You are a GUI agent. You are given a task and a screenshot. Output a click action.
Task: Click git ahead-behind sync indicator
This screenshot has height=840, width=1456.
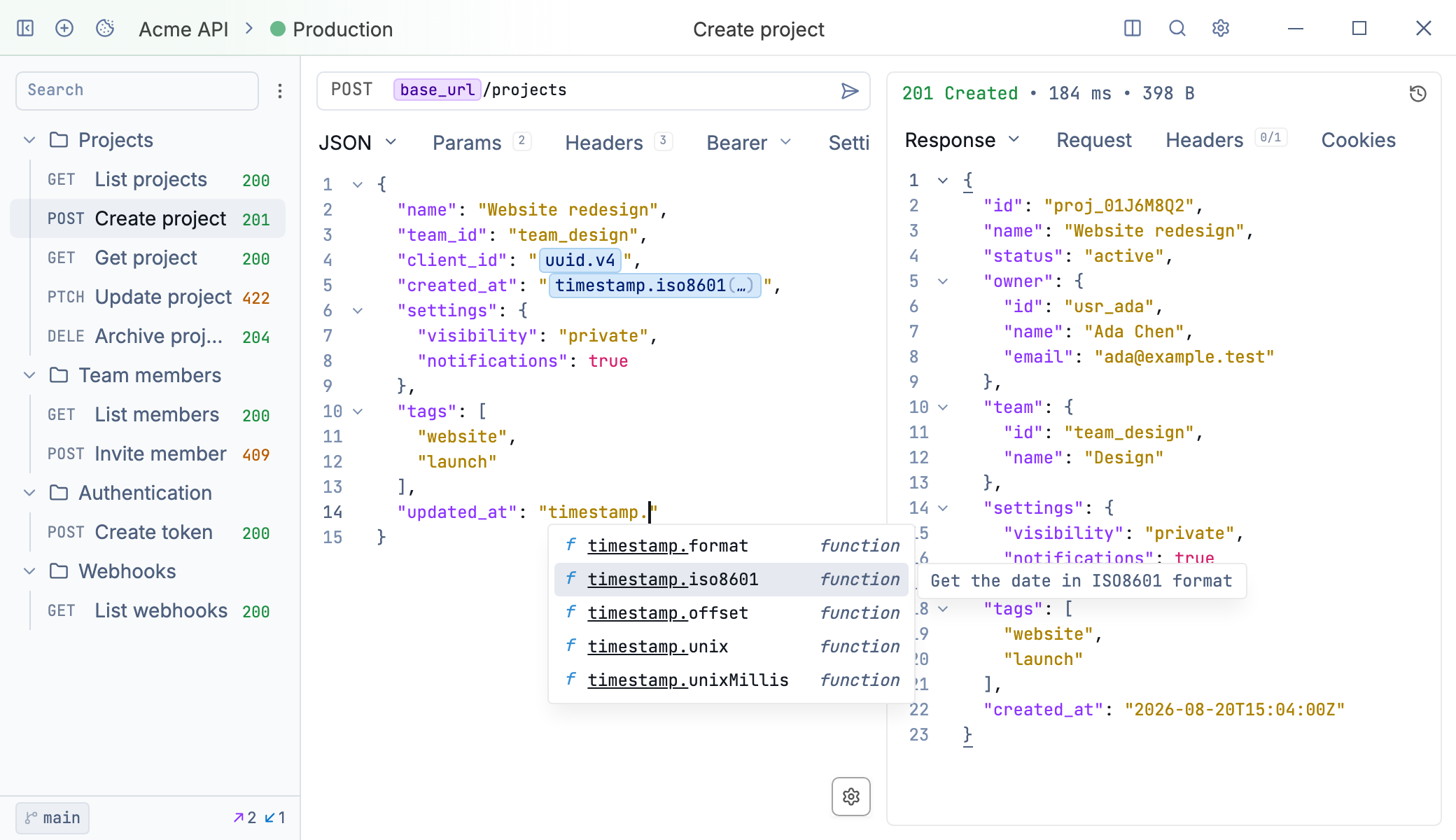260,818
